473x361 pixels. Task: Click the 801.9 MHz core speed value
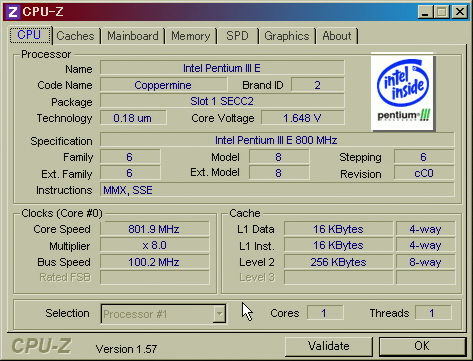[154, 229]
